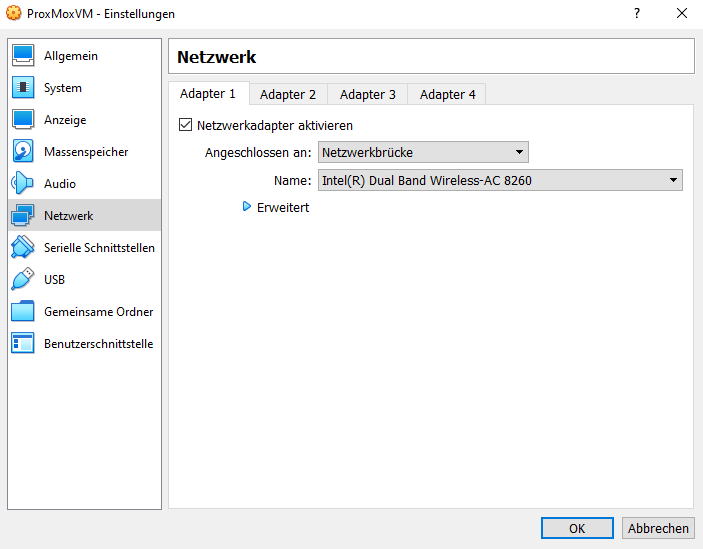Image resolution: width=703 pixels, height=549 pixels.
Task: Select Audio in the settings list
Action: [84, 183]
